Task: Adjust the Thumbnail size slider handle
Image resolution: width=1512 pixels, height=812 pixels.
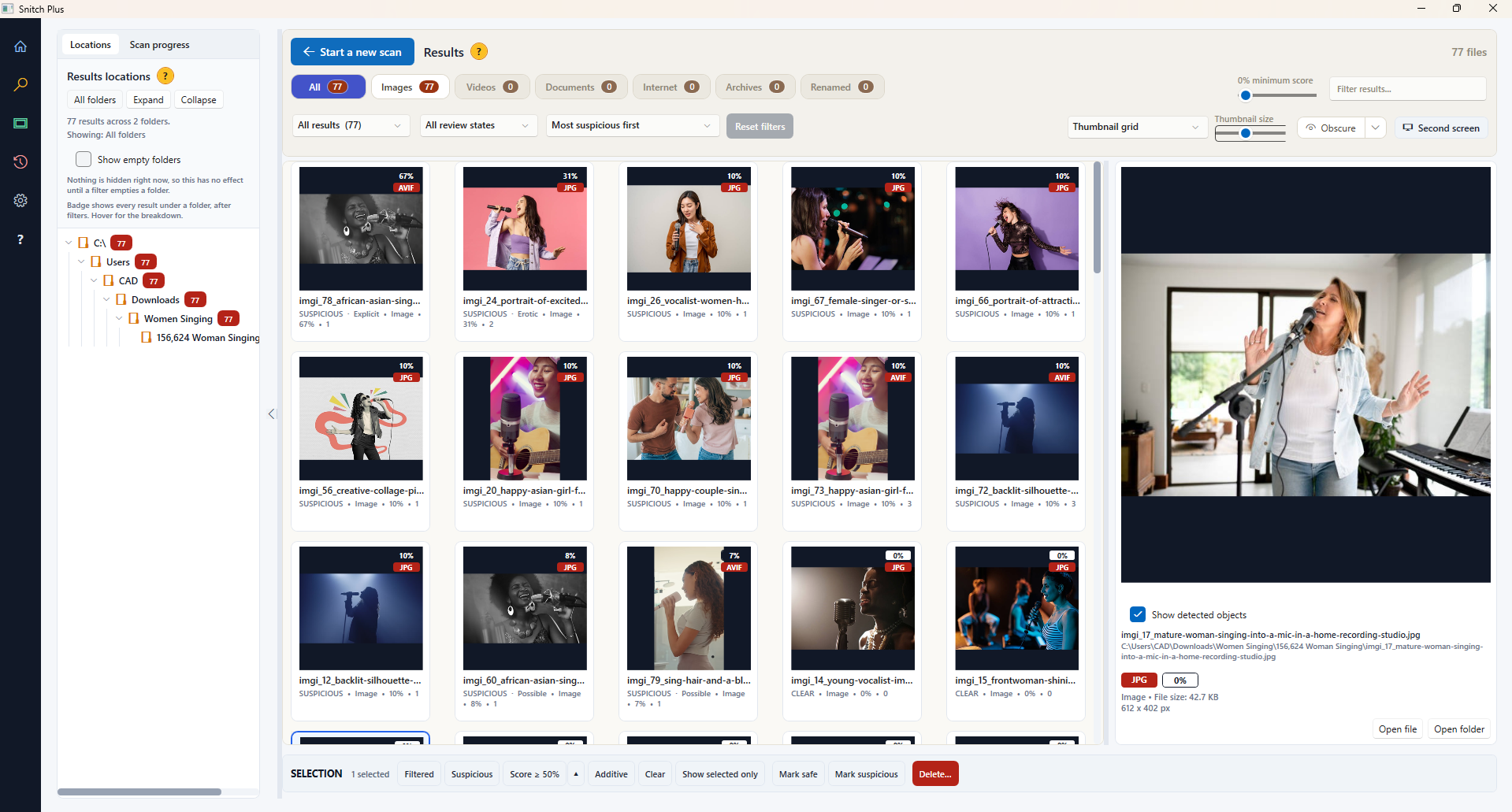Action: [1246, 134]
